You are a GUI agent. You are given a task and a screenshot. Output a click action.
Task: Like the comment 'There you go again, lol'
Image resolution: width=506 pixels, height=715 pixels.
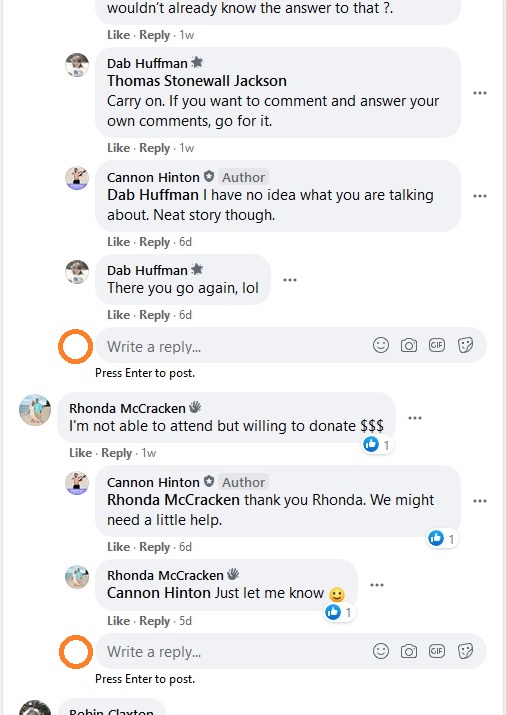(119, 315)
